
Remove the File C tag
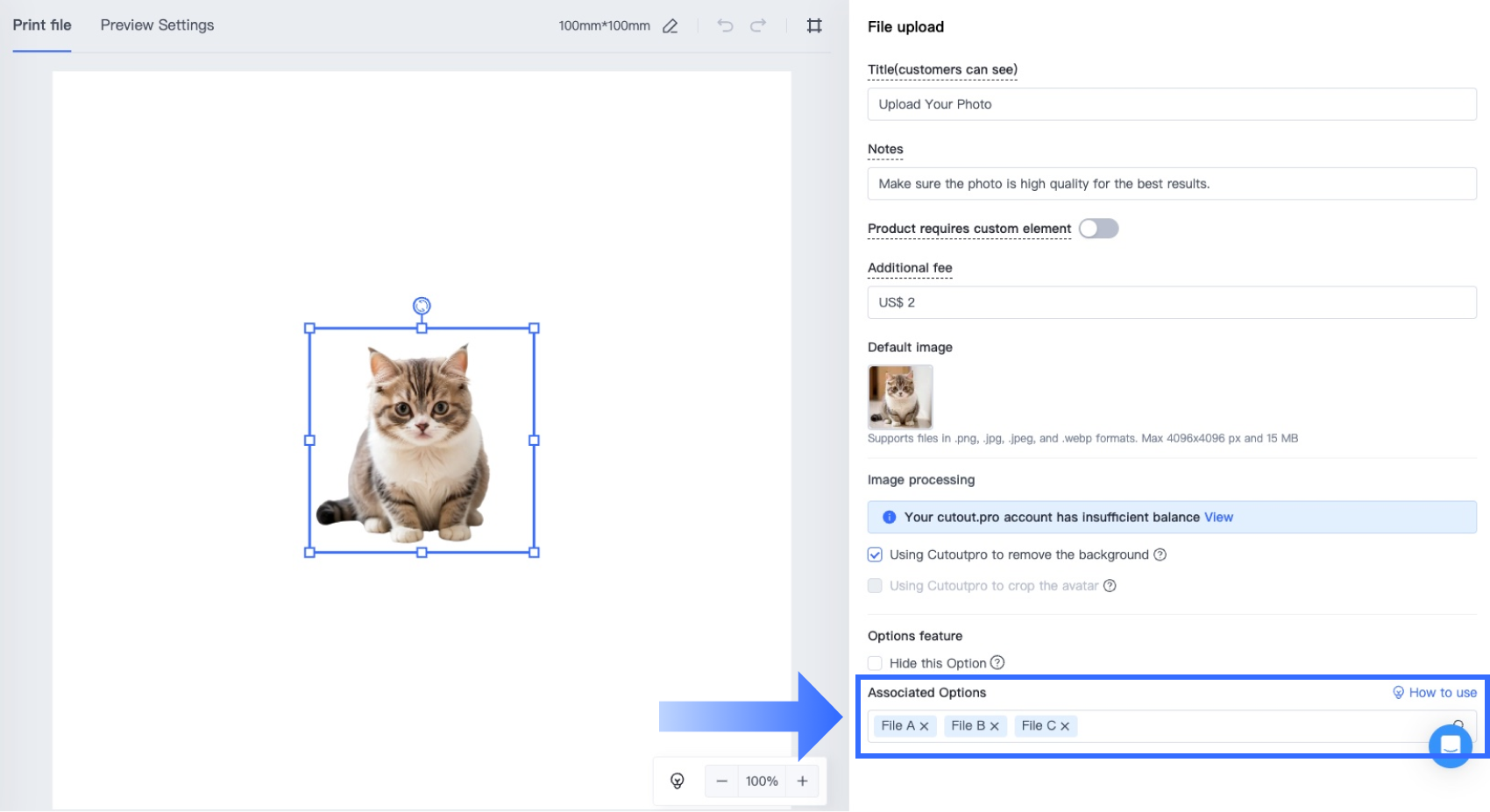1065,726
